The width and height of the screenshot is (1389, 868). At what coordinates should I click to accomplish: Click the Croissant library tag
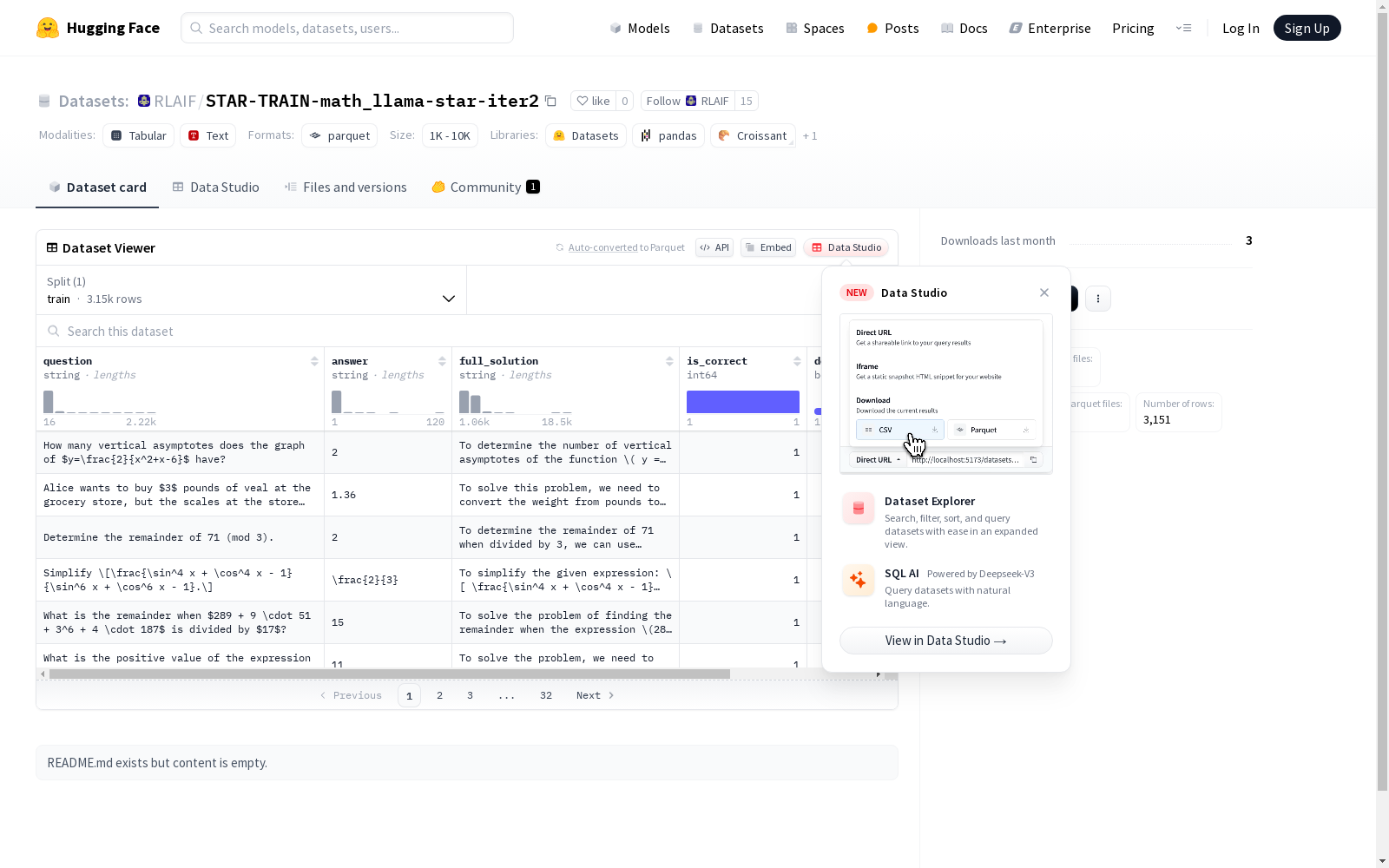point(753,135)
